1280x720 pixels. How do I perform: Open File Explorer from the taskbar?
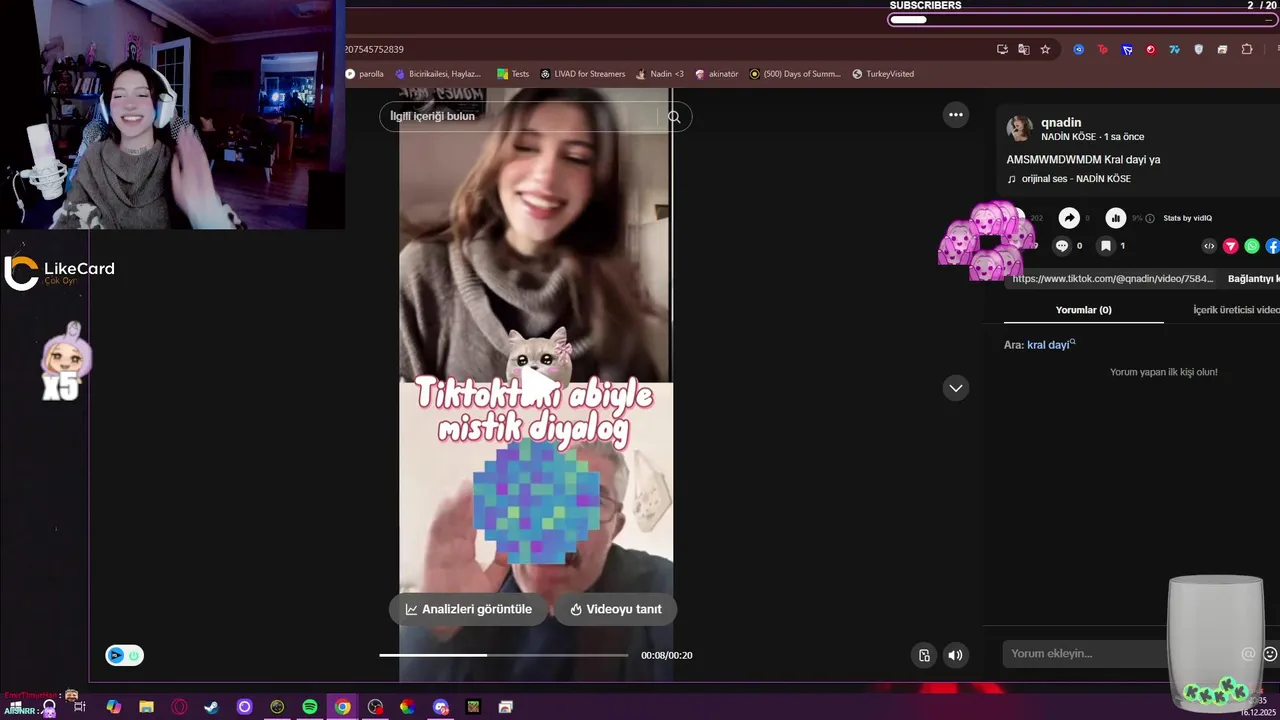click(x=146, y=707)
